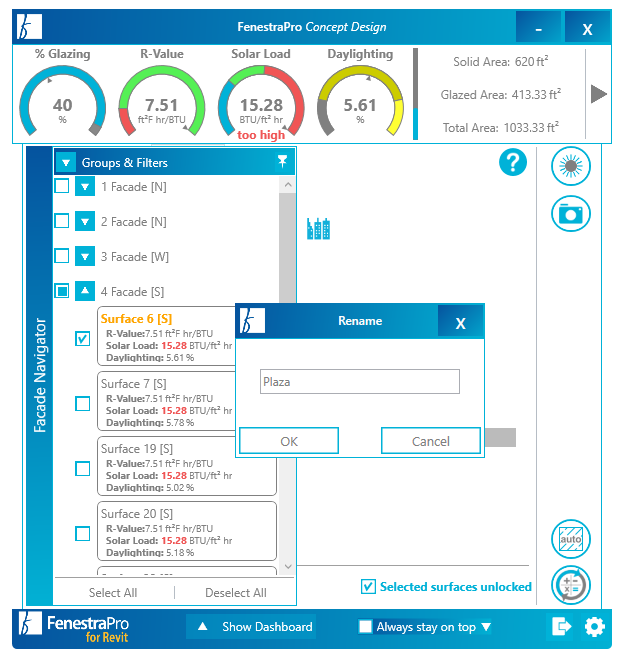Click the Daylighting gauge

point(360,100)
